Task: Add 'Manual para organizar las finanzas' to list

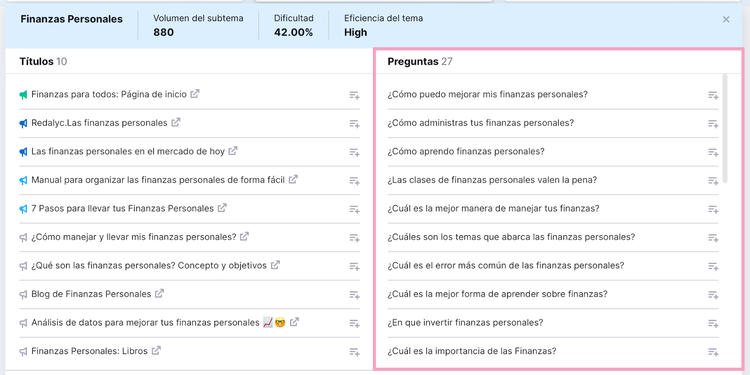Action: 354,181
